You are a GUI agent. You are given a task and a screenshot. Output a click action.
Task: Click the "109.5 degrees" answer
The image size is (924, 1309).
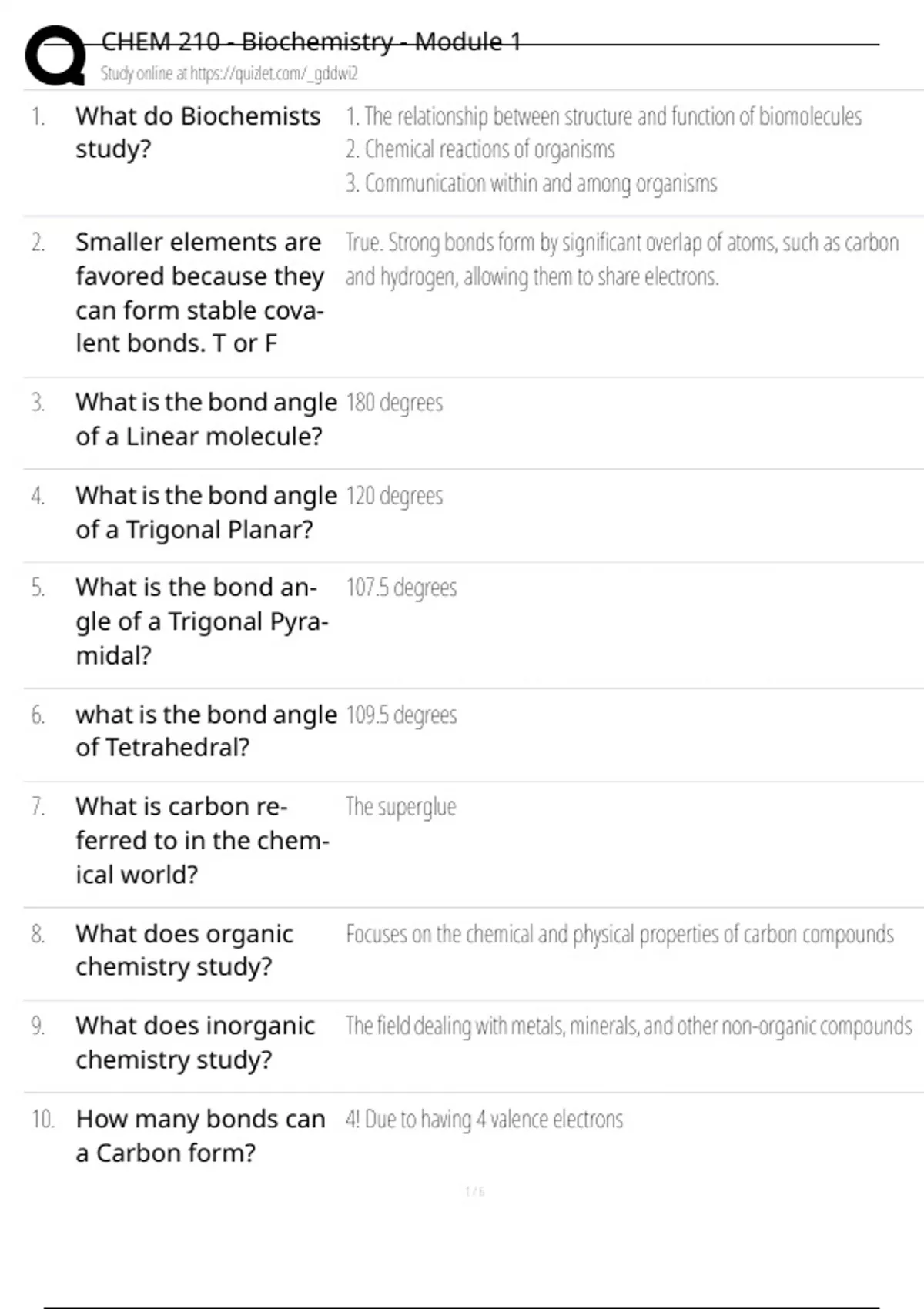point(401,715)
